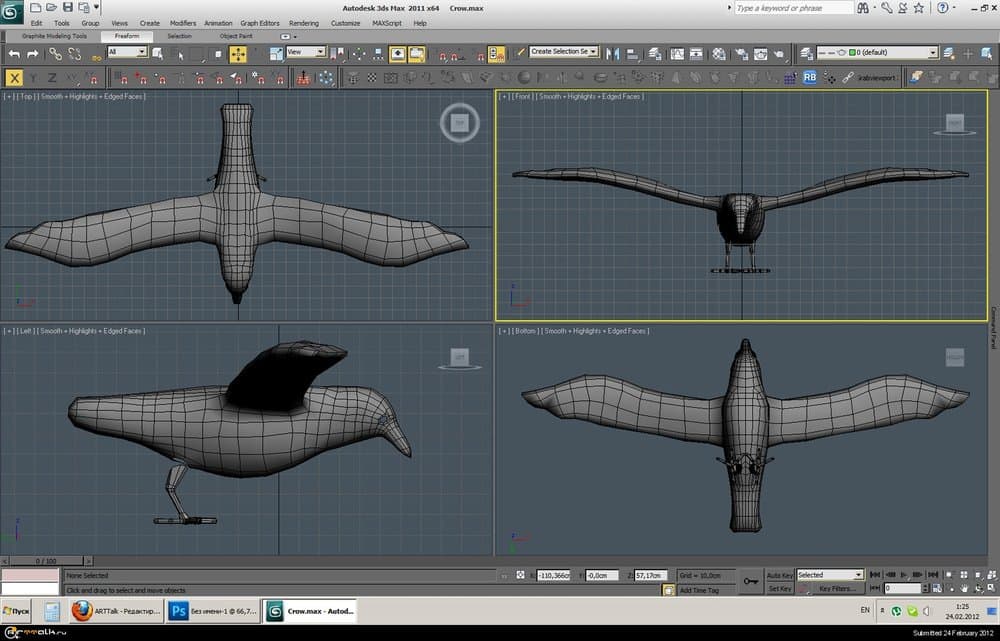The image size is (1000, 641).
Task: Click the ViewCube in Top viewport
Action: (x=459, y=123)
